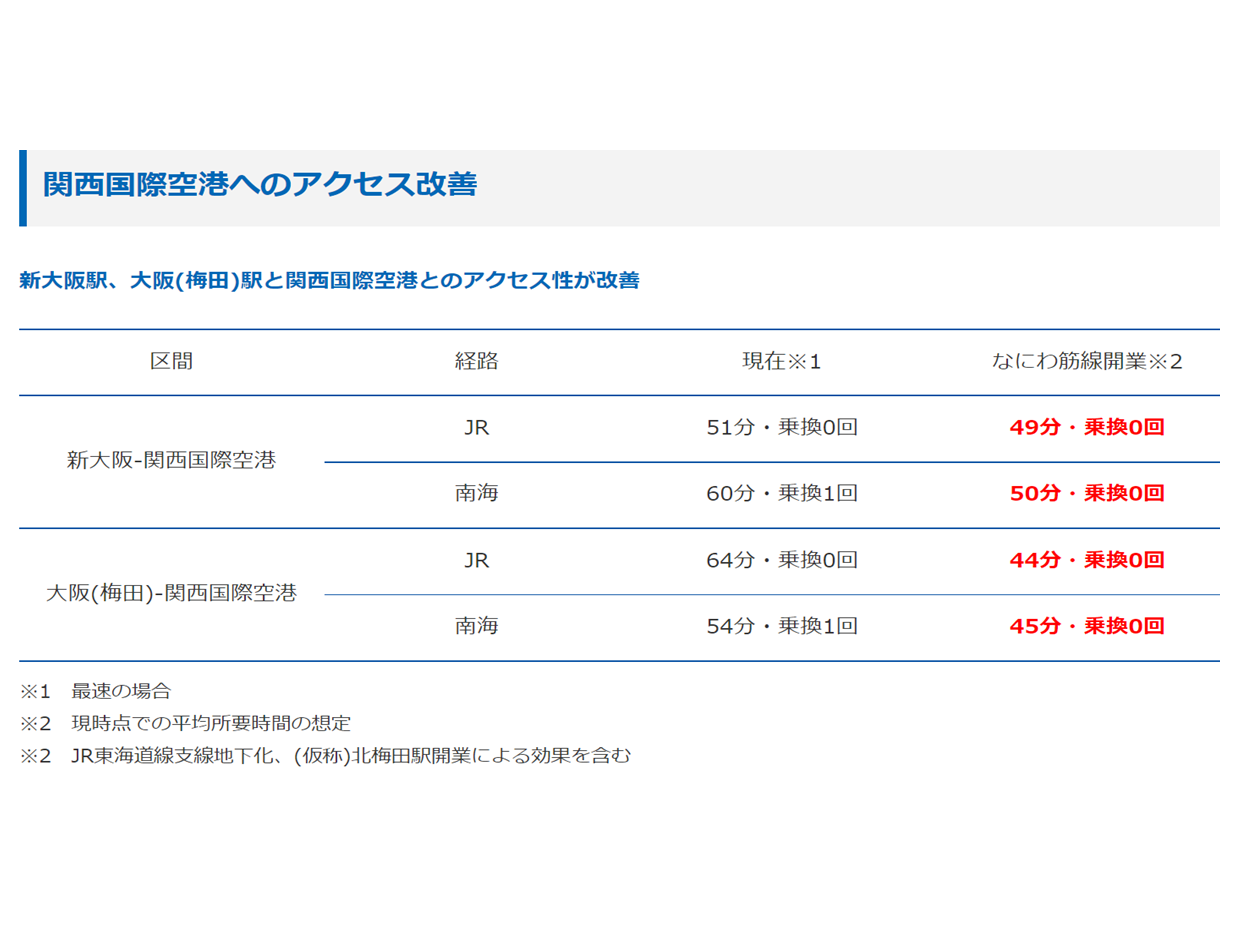
Task: Select the 現在※1 column header
Action: [781, 362]
